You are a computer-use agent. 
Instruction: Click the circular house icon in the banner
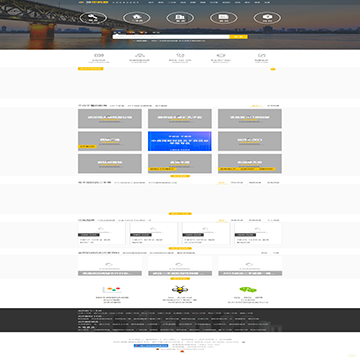137,18
